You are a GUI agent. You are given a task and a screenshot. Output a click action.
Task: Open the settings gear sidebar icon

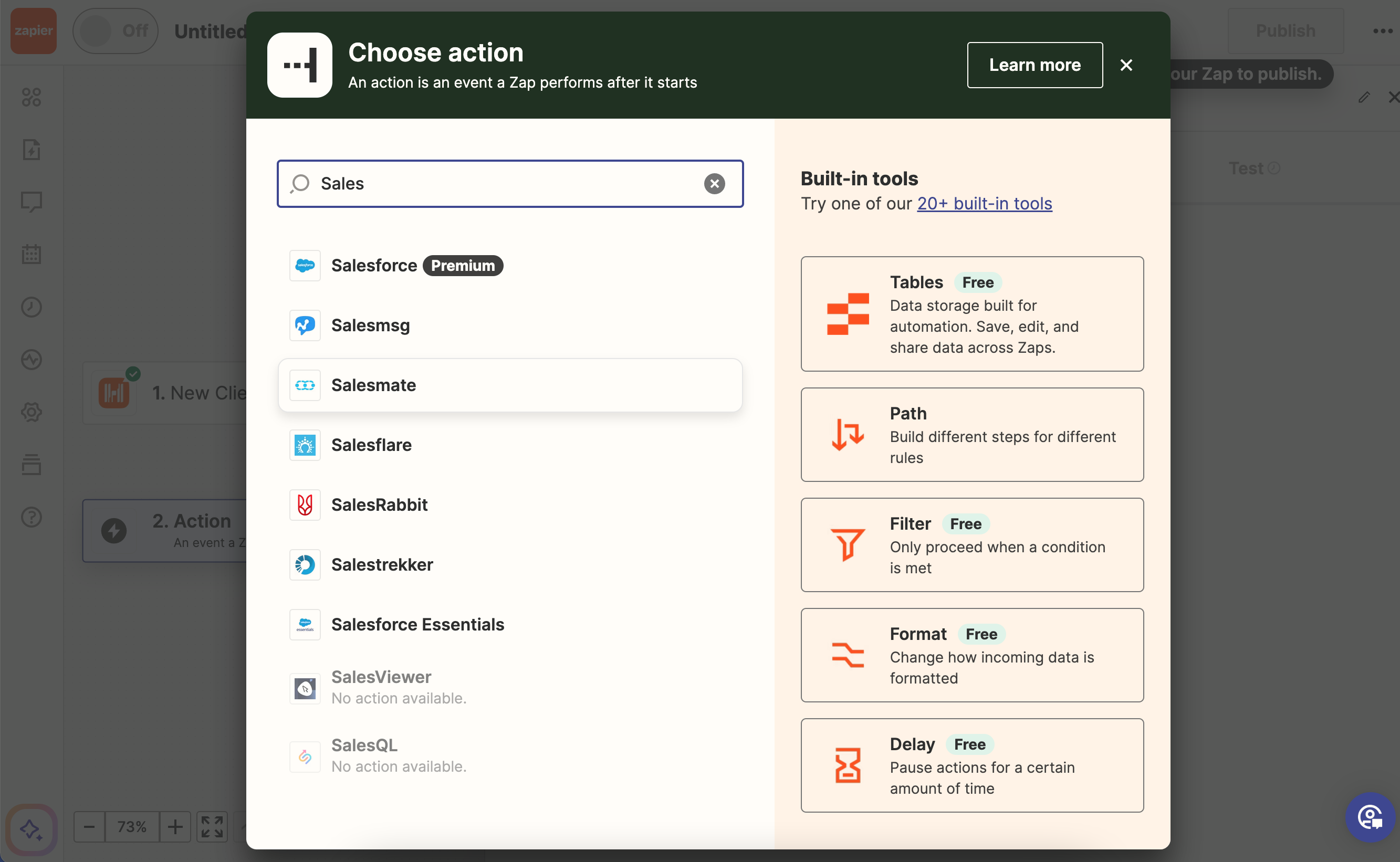click(x=32, y=412)
